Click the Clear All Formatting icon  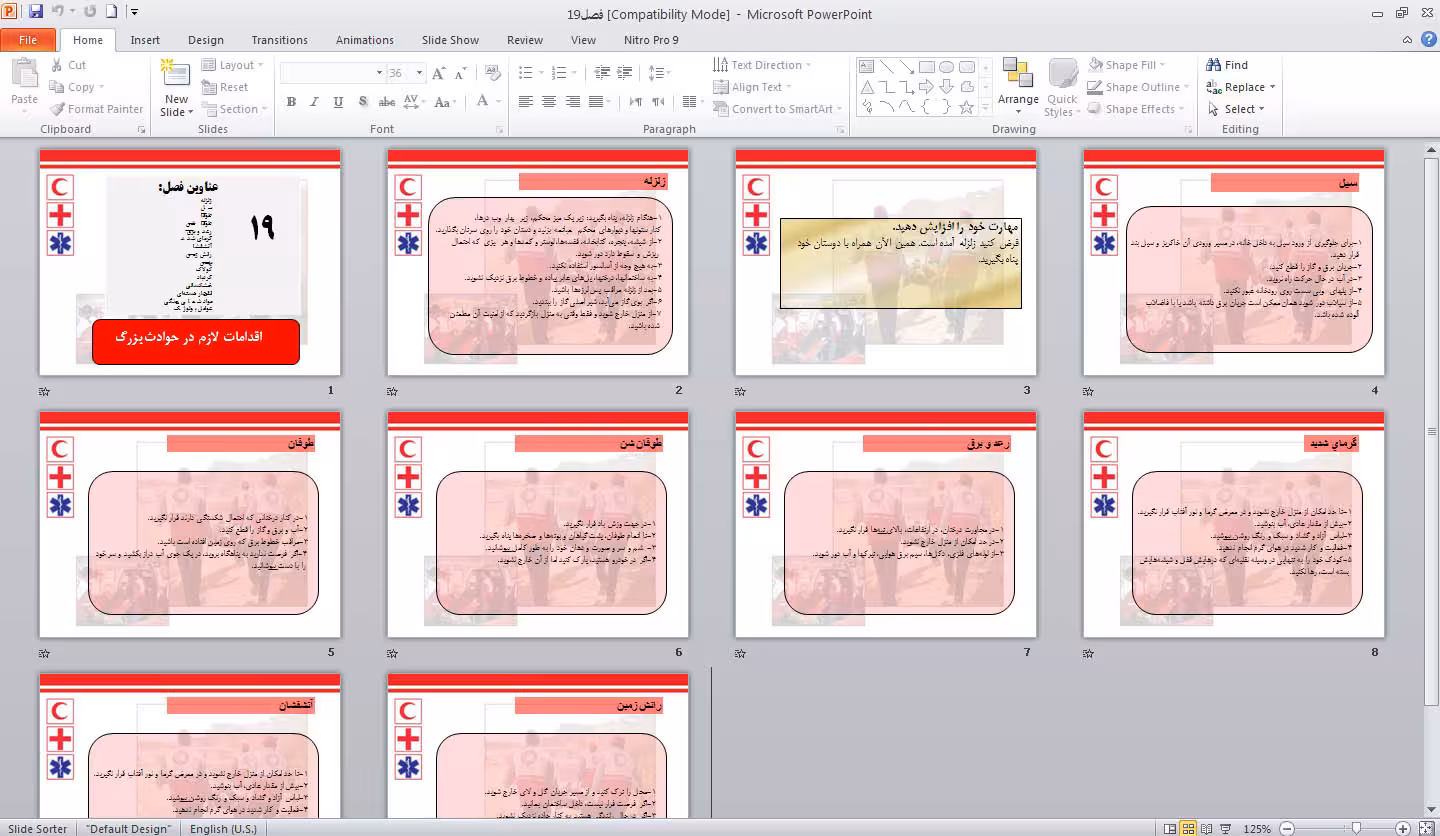(x=492, y=73)
